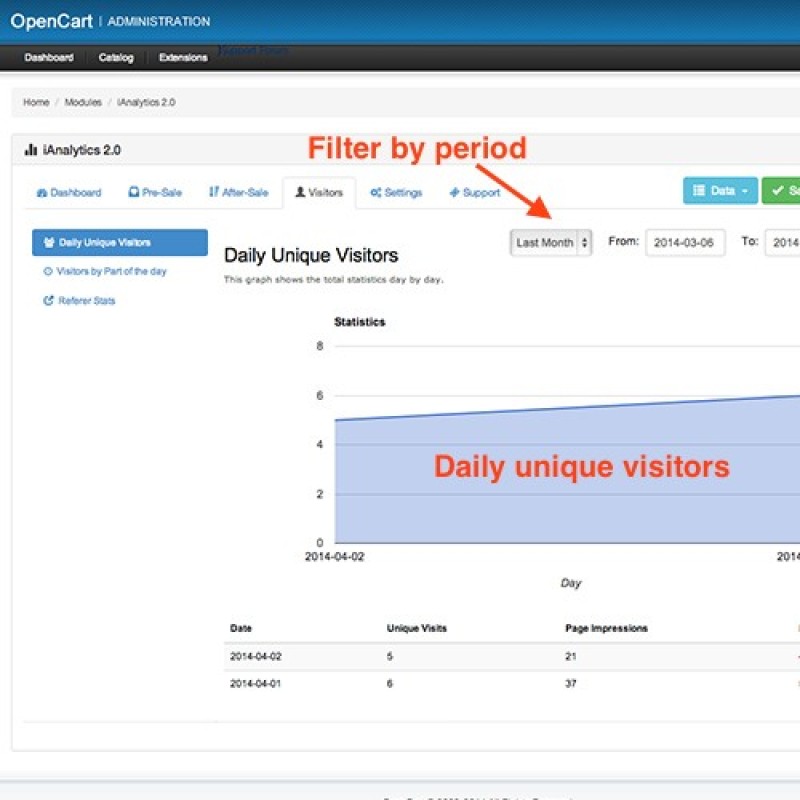
Task: Click the From date input field
Action: click(x=685, y=243)
